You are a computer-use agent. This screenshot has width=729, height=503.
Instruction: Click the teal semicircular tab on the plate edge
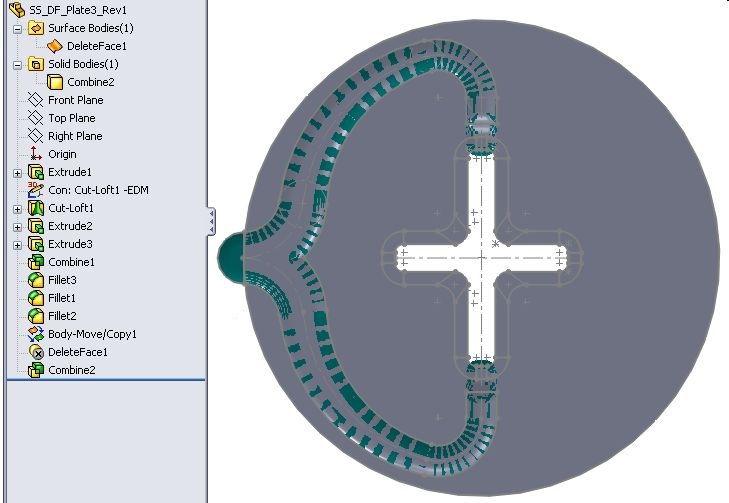[x=231, y=257]
